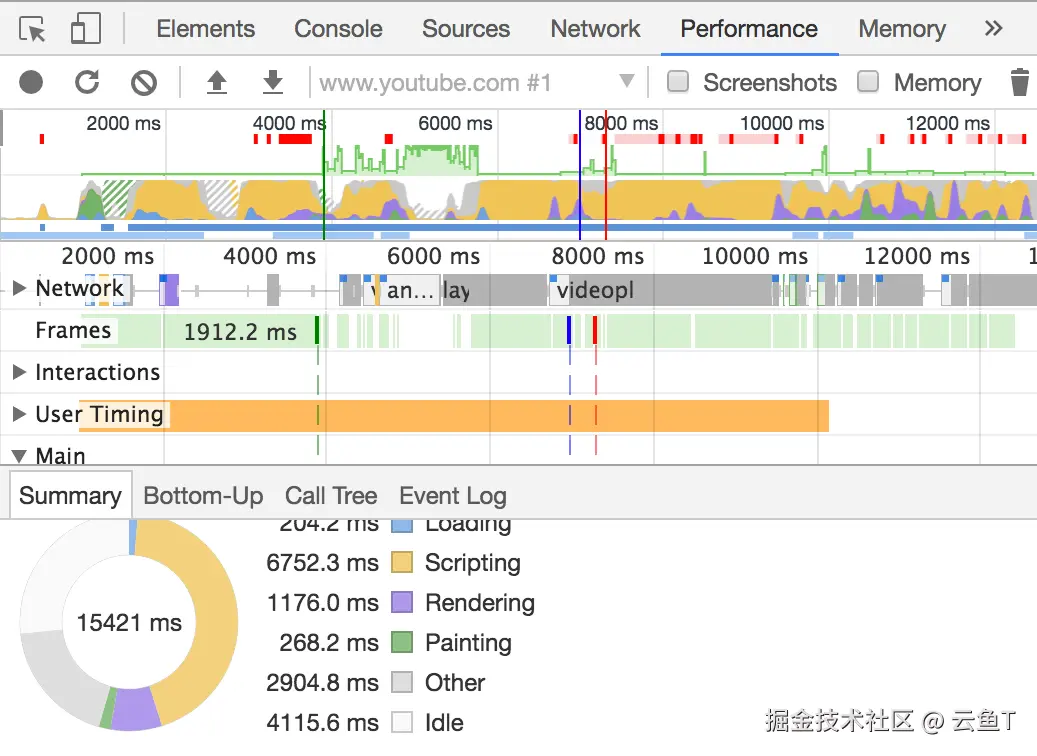The image size is (1037, 756).
Task: Start recording with the record button
Action: 31,82
